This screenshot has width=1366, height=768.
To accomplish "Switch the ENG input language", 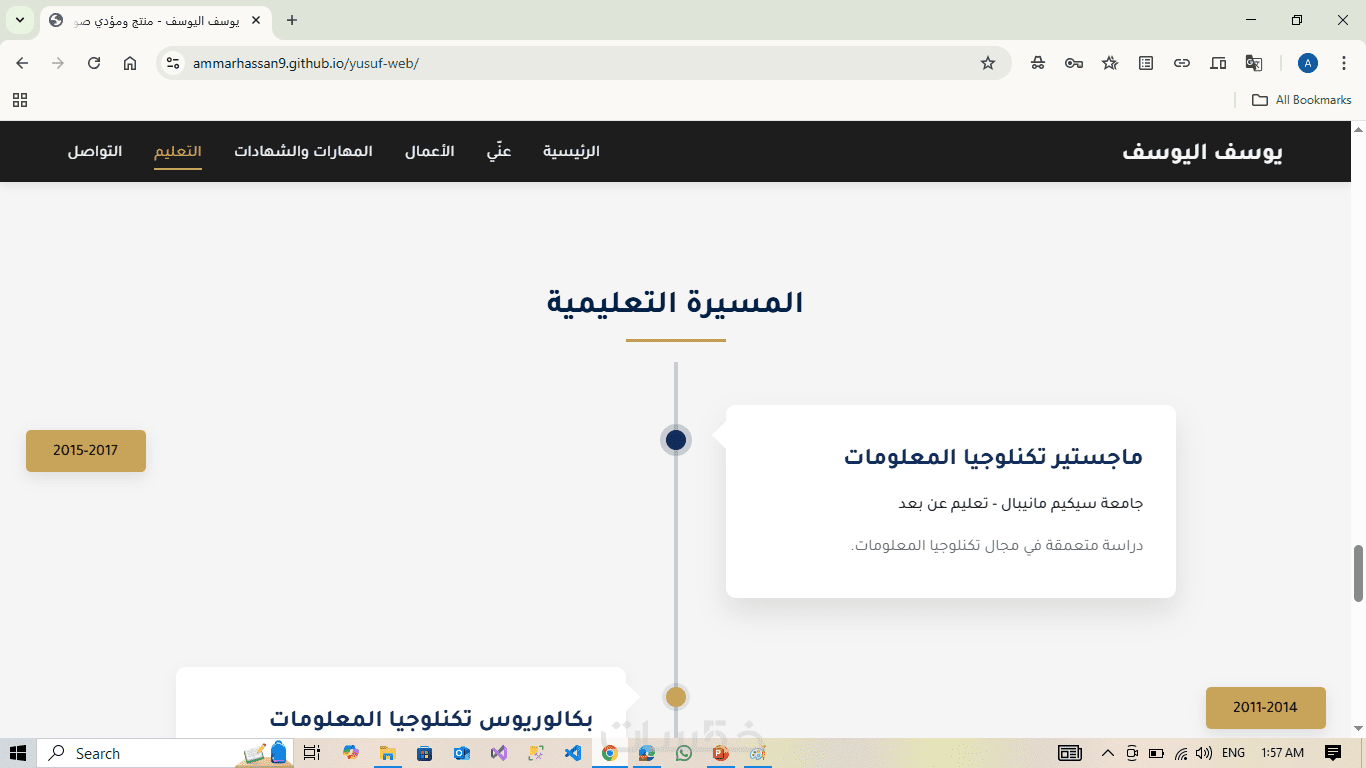I will pyautogui.click(x=1233, y=753).
